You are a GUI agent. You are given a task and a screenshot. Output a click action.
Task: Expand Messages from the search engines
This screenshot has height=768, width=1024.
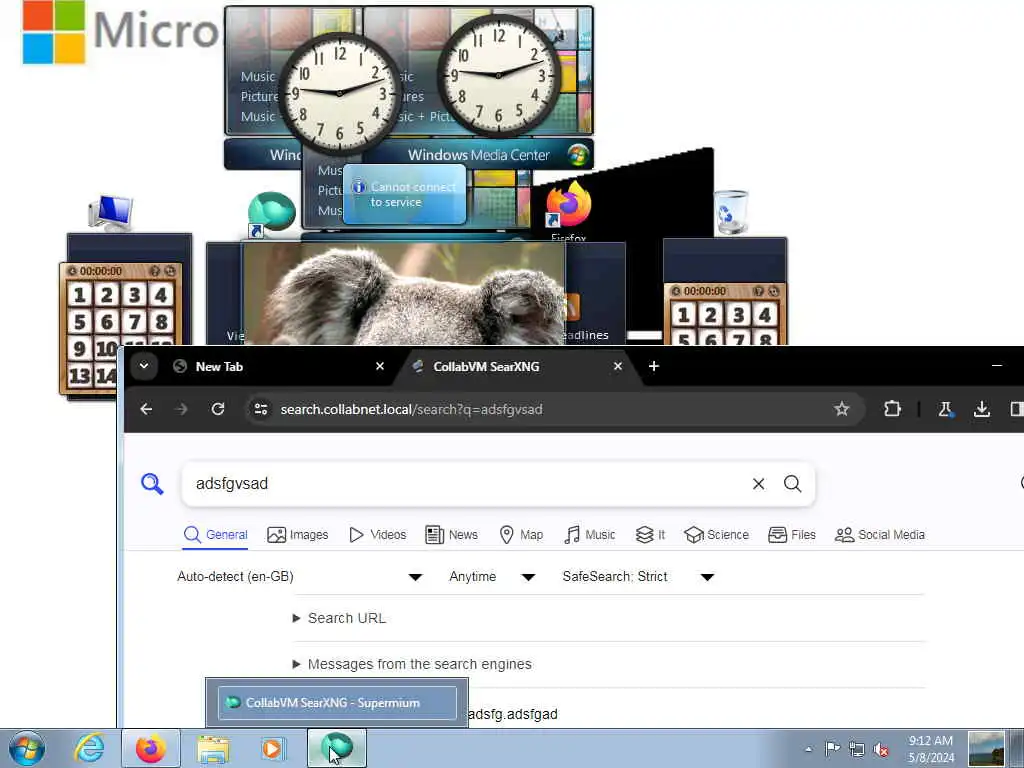(412, 664)
